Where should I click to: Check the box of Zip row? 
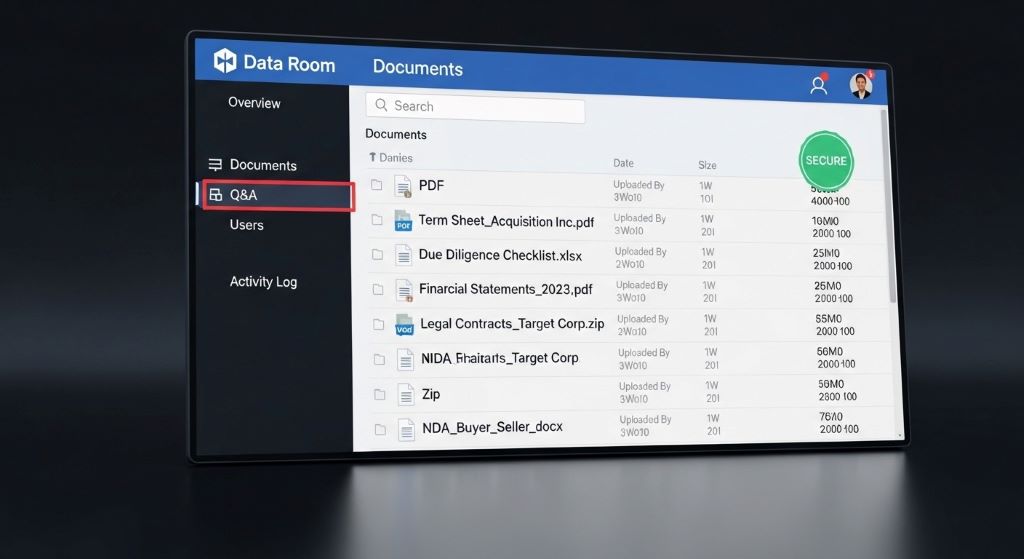tap(379, 394)
